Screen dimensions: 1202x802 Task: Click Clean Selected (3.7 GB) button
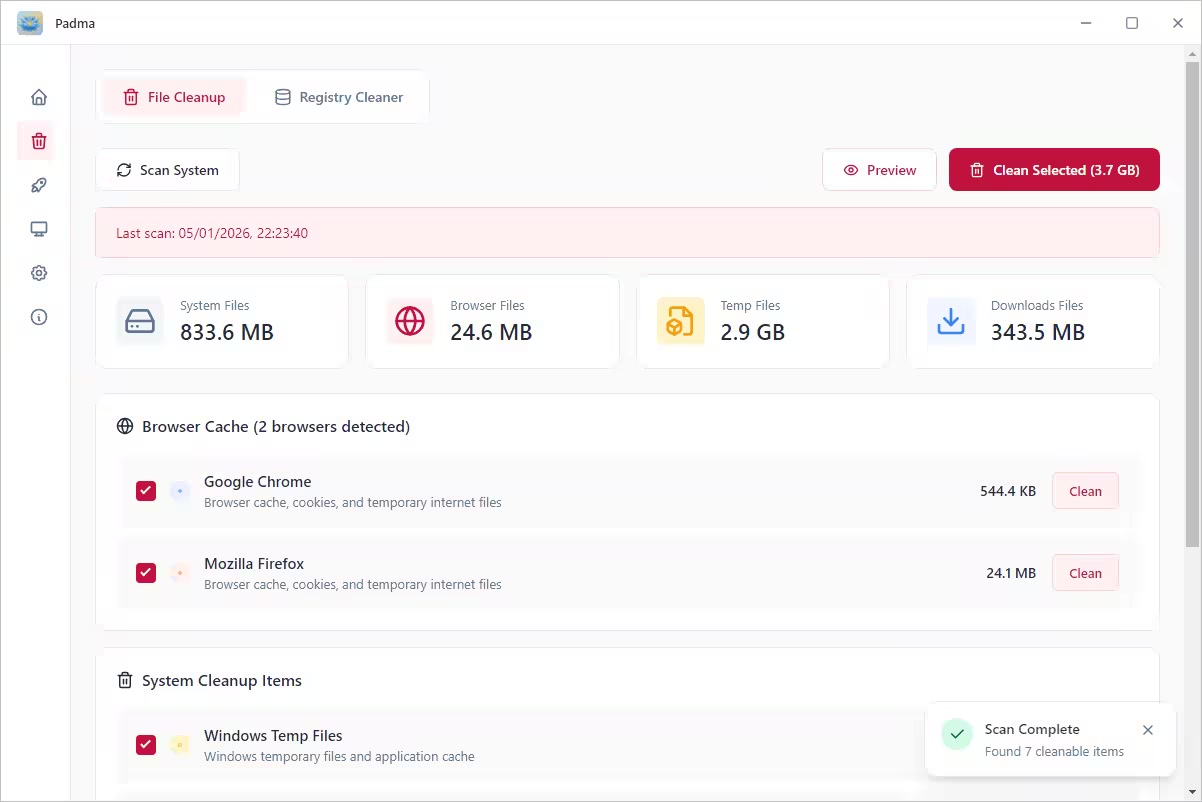tap(1054, 170)
